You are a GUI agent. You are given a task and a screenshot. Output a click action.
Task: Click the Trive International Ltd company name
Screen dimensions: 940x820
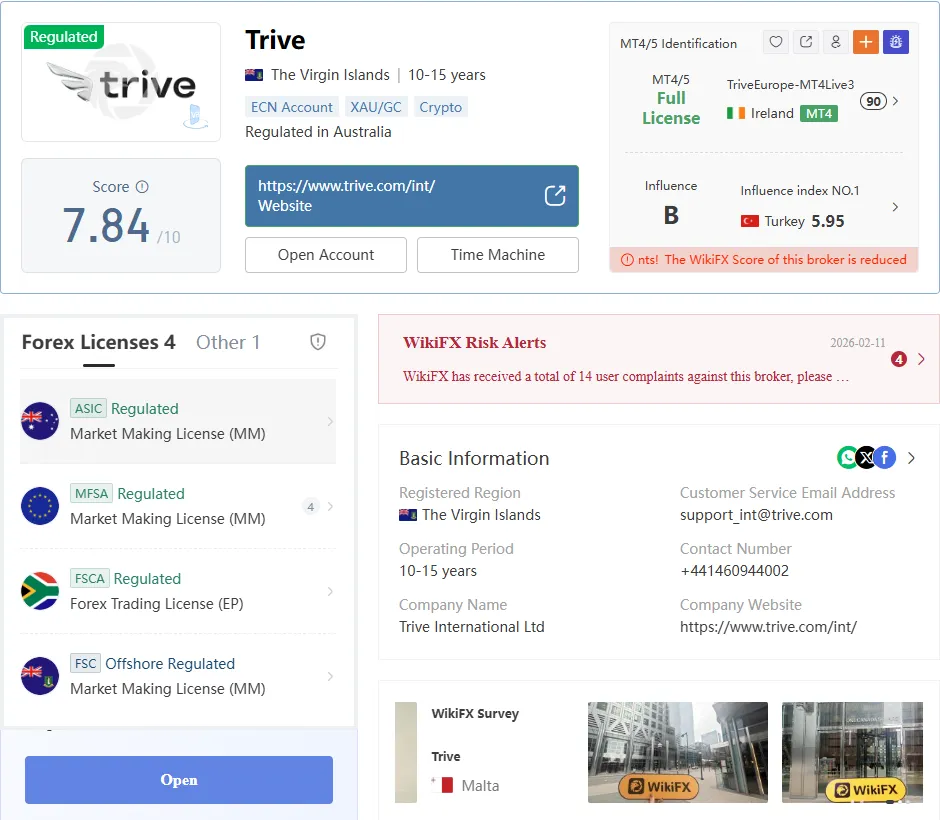pyautogui.click(x=472, y=627)
